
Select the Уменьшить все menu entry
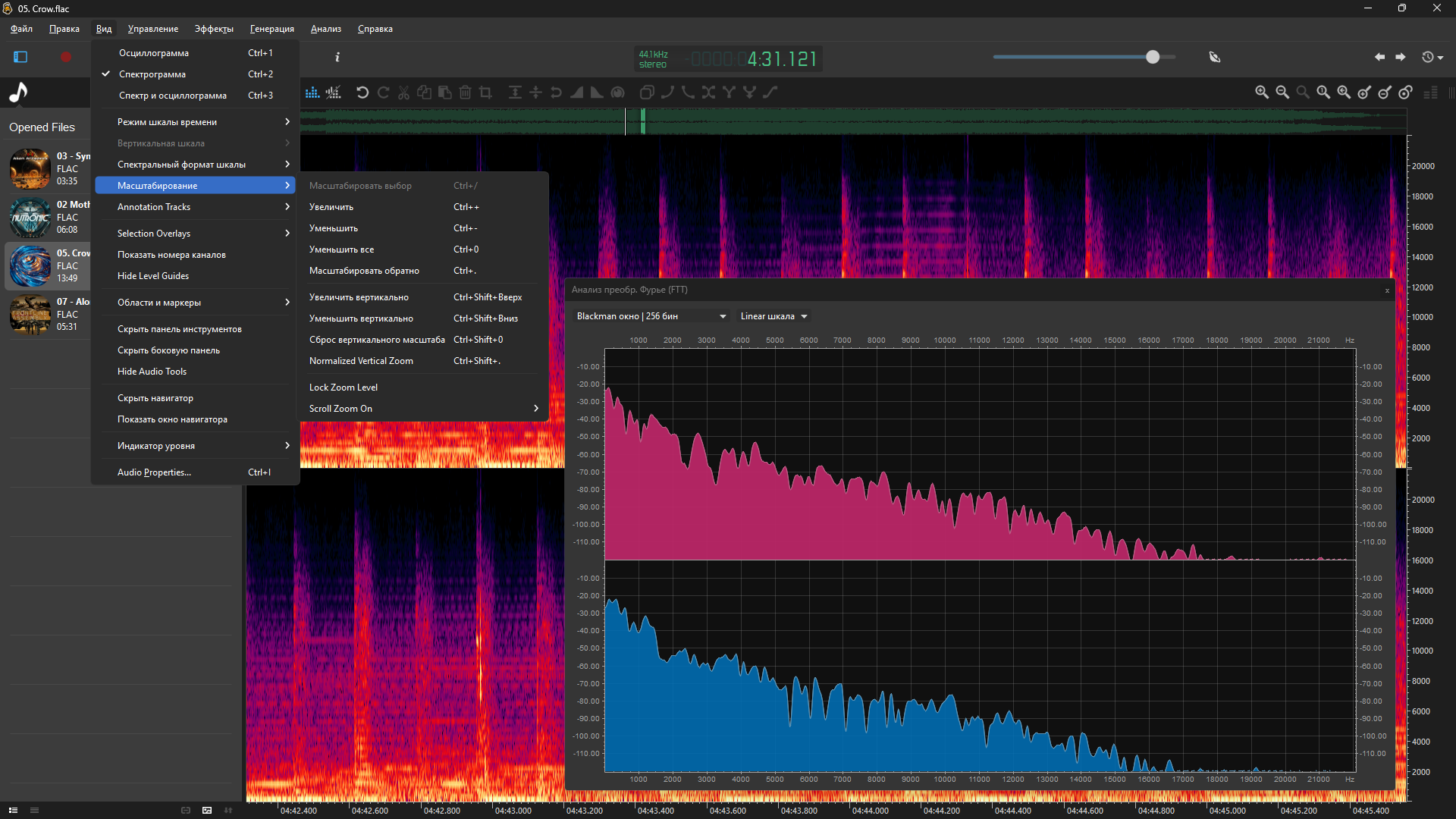pyautogui.click(x=341, y=249)
